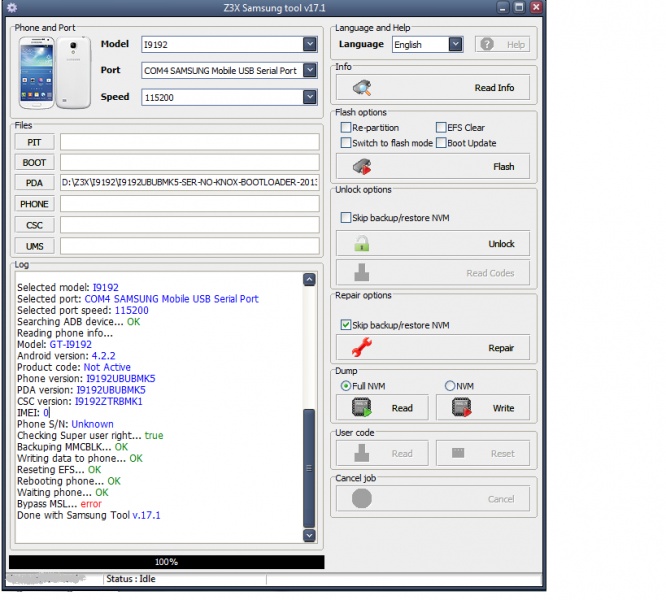Click the UMS file path field

click(190, 246)
